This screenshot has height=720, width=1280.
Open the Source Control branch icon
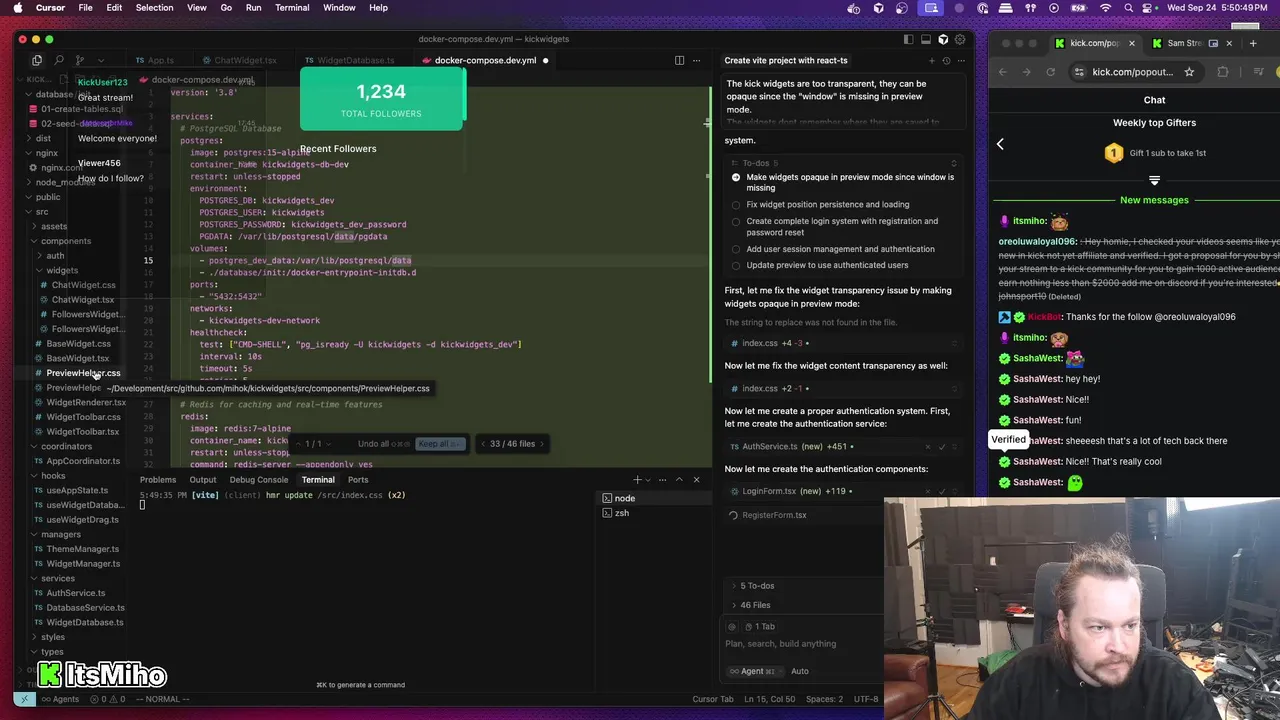coord(80,60)
